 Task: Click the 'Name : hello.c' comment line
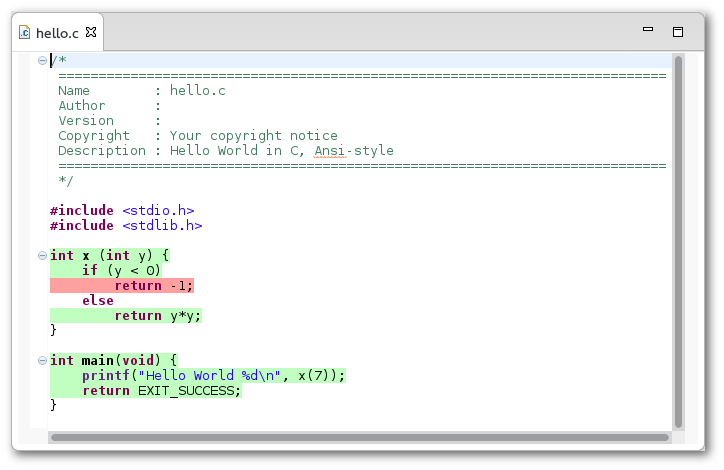point(142,90)
